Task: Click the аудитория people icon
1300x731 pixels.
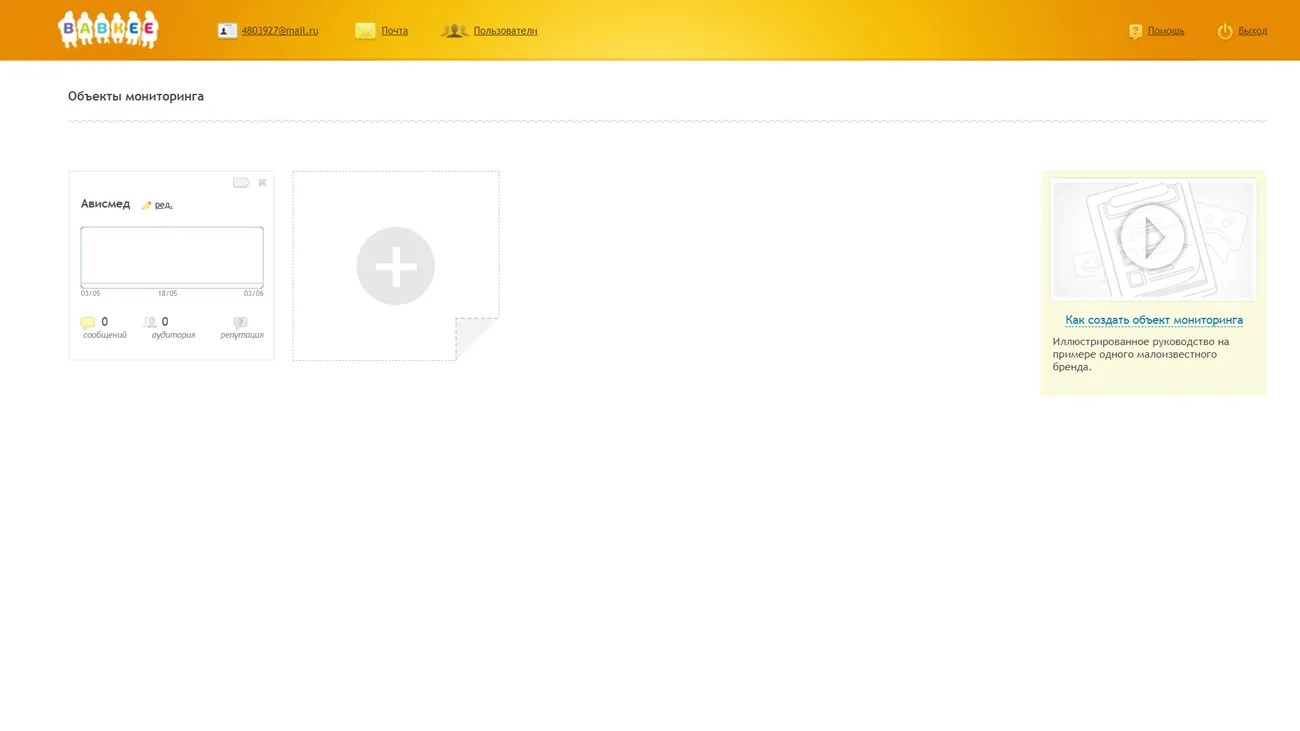Action: [x=150, y=322]
